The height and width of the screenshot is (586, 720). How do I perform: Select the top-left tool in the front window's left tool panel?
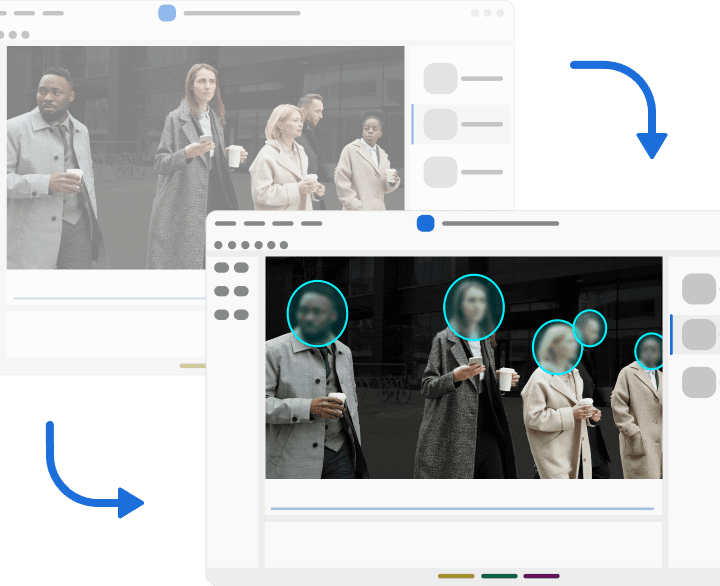point(221,268)
